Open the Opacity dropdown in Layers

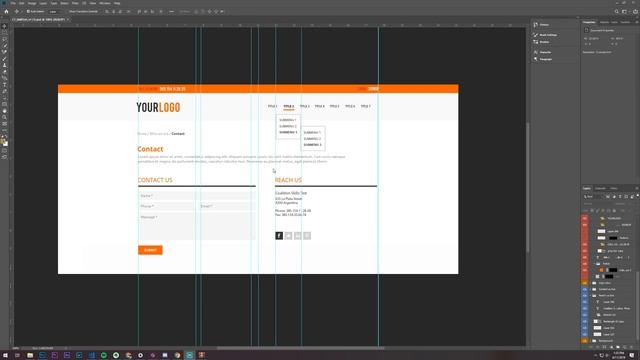[629, 203]
